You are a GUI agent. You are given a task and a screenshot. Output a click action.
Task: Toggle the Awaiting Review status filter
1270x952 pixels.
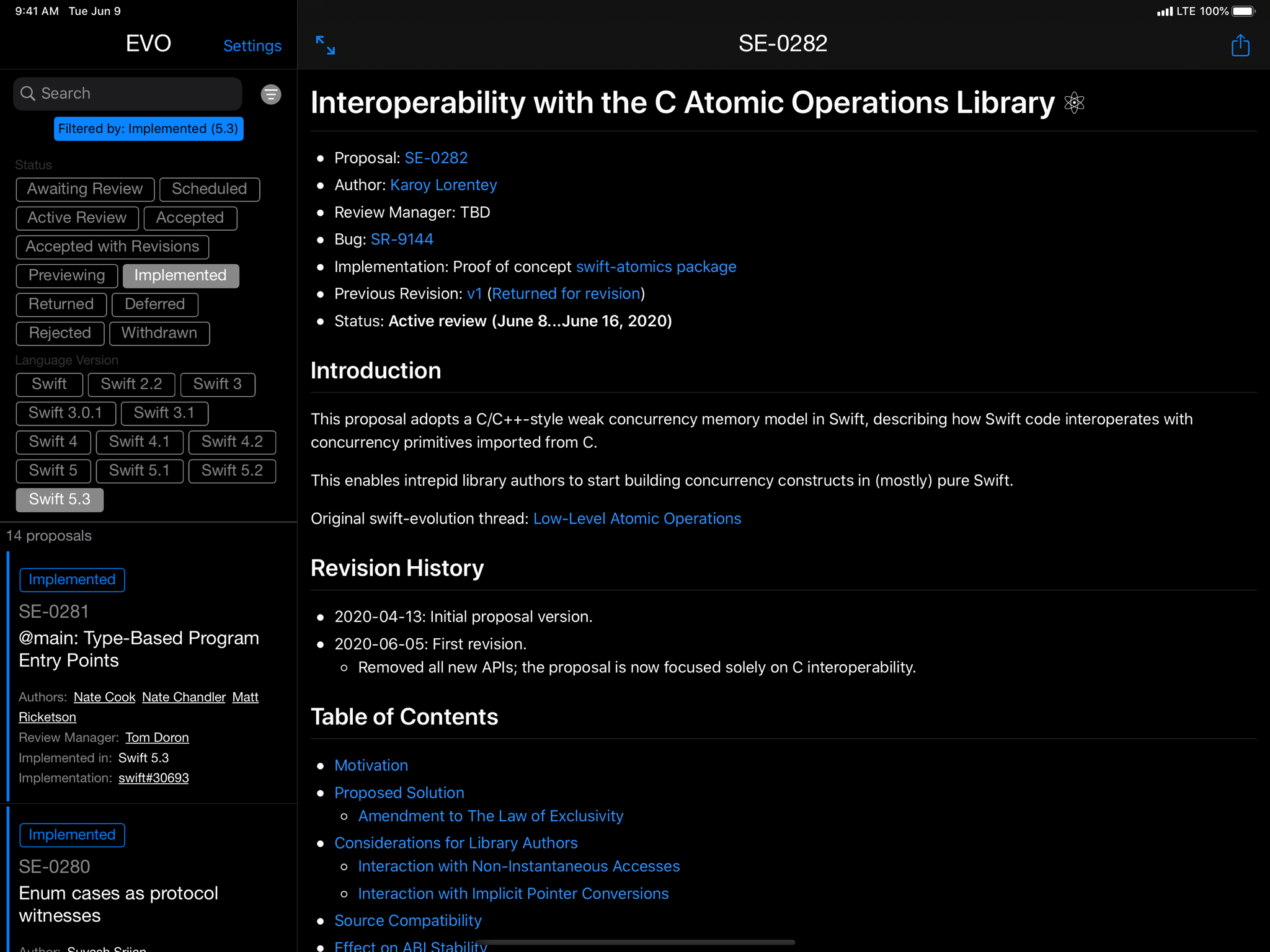coord(85,189)
